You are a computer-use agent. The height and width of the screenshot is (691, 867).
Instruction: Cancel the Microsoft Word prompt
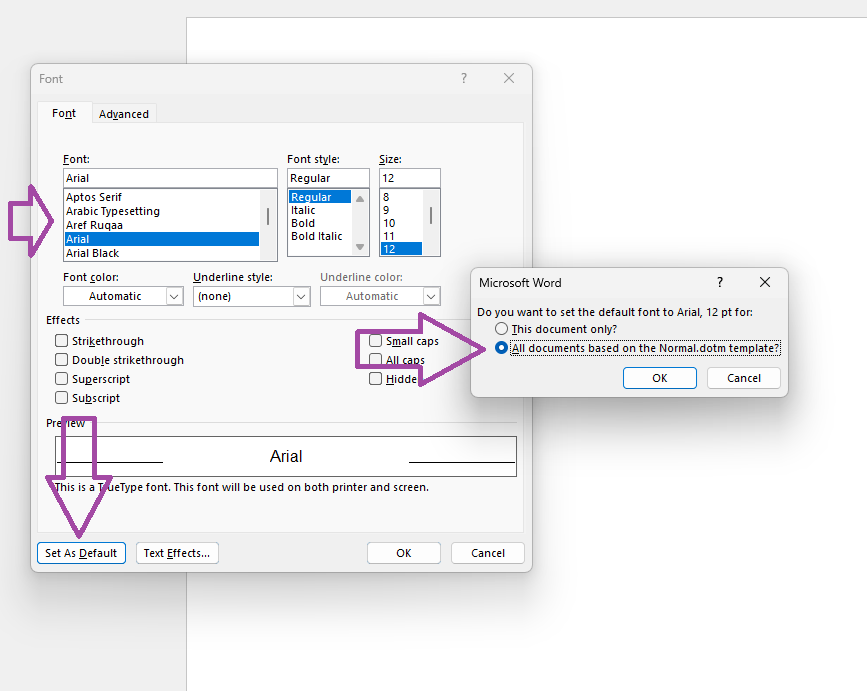(744, 378)
